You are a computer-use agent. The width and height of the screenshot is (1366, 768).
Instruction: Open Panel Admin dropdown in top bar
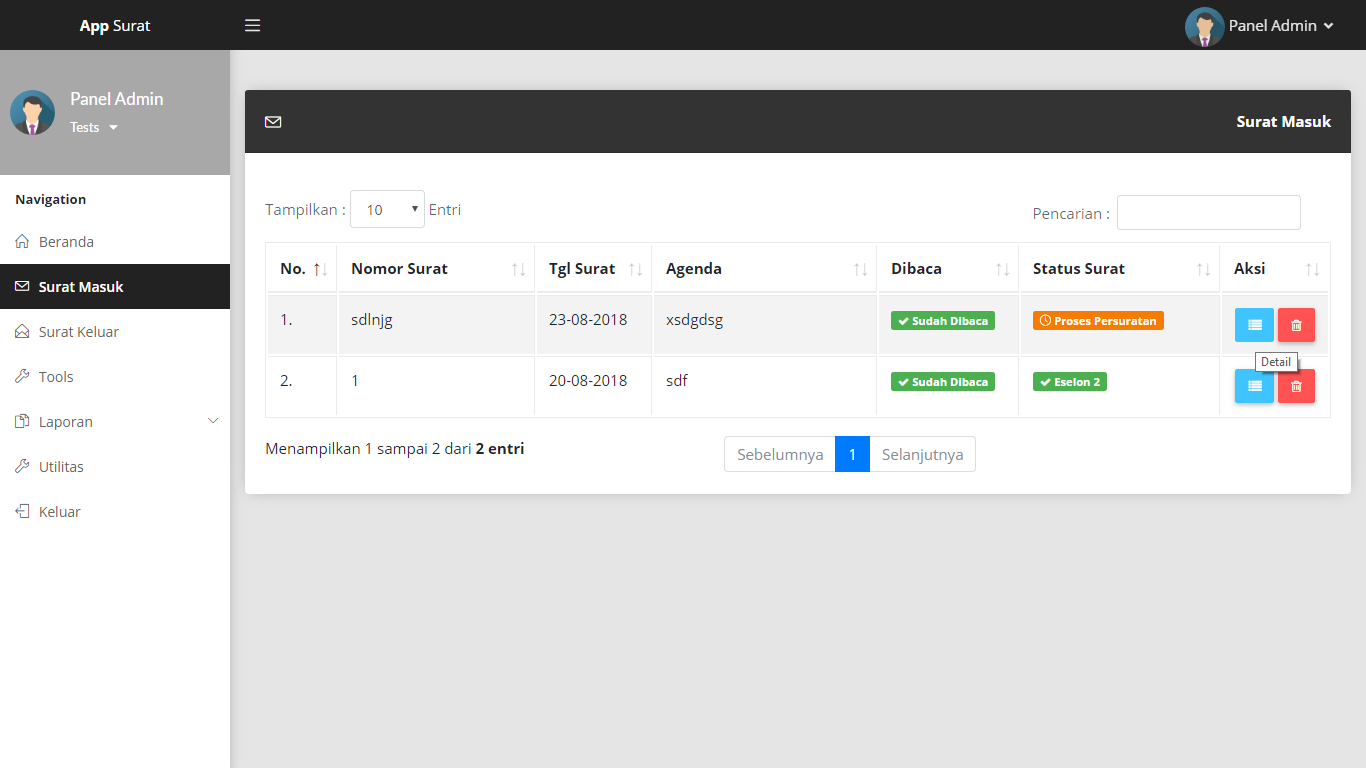(x=1260, y=26)
